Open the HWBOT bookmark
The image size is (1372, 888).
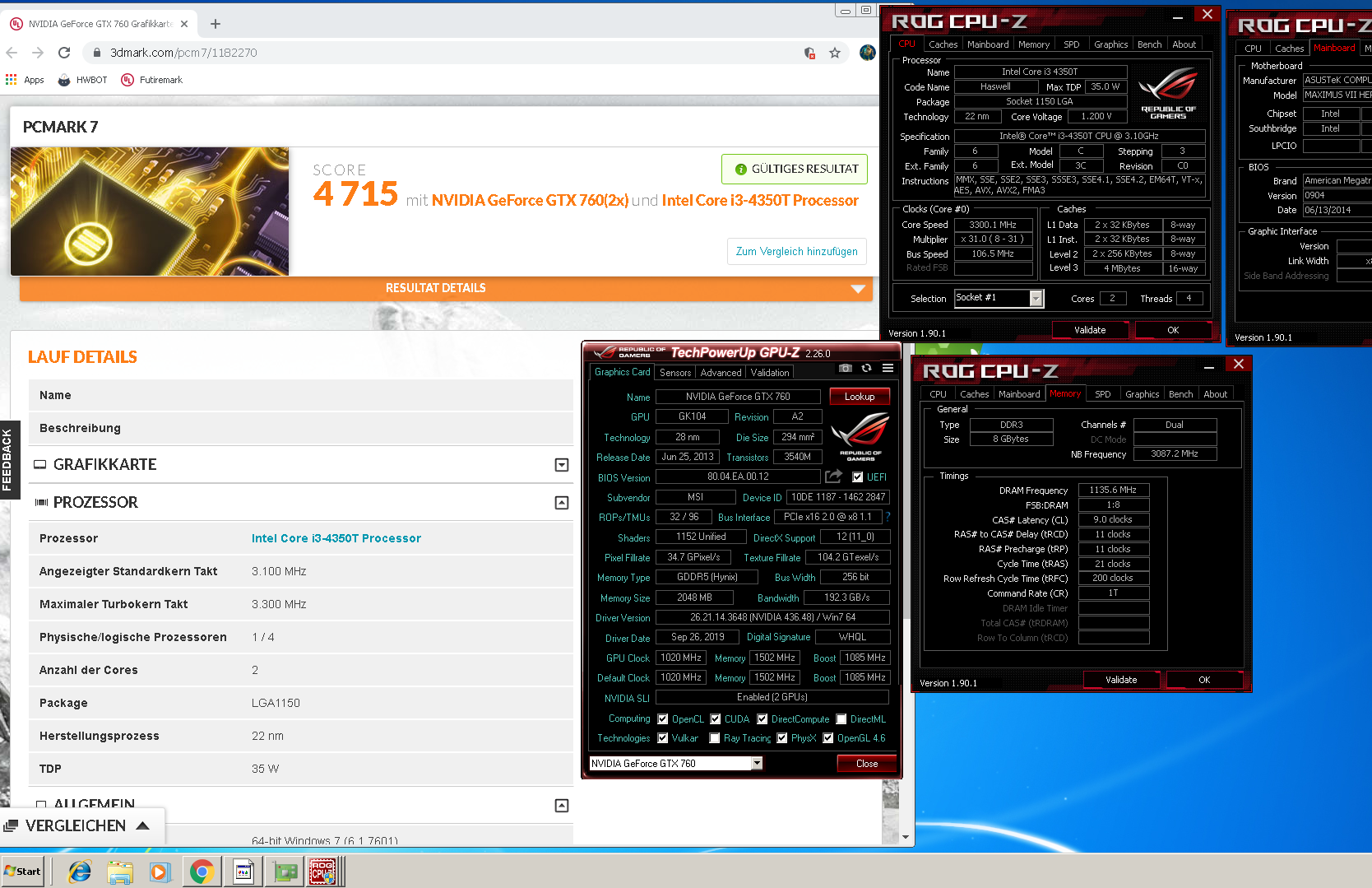click(82, 80)
